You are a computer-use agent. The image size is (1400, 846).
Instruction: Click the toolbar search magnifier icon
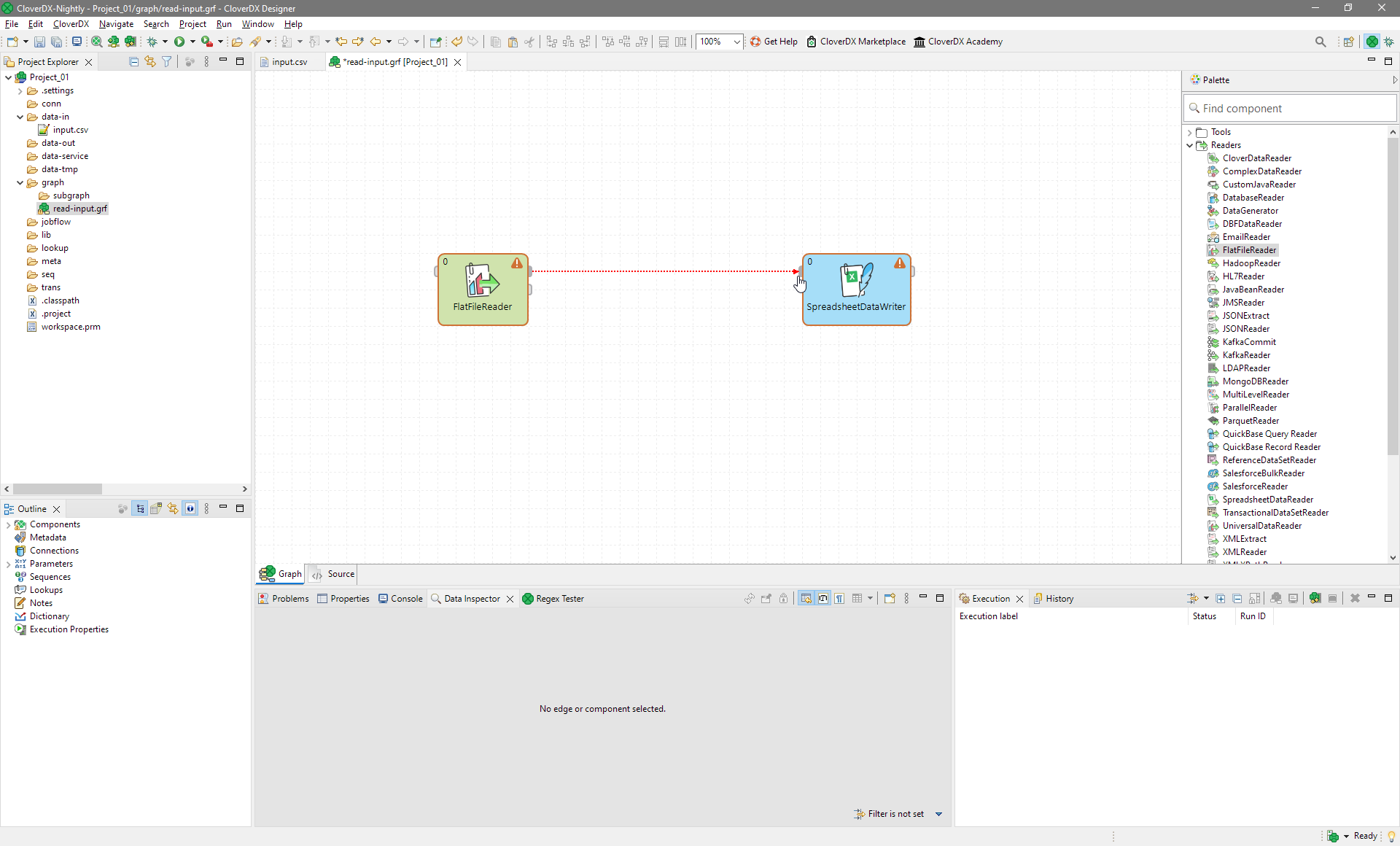(x=1321, y=42)
